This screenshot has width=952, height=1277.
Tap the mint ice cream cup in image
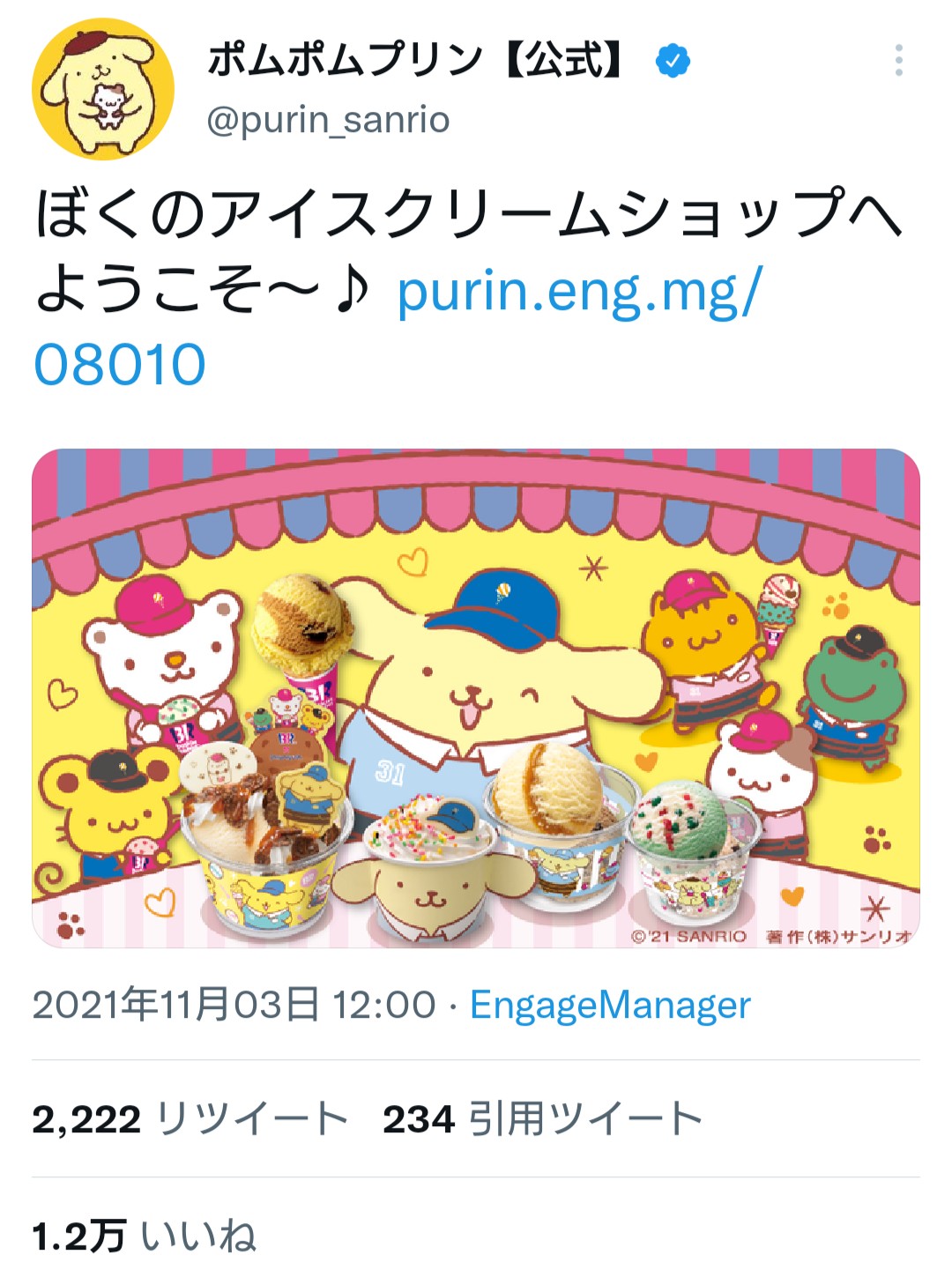(692, 846)
